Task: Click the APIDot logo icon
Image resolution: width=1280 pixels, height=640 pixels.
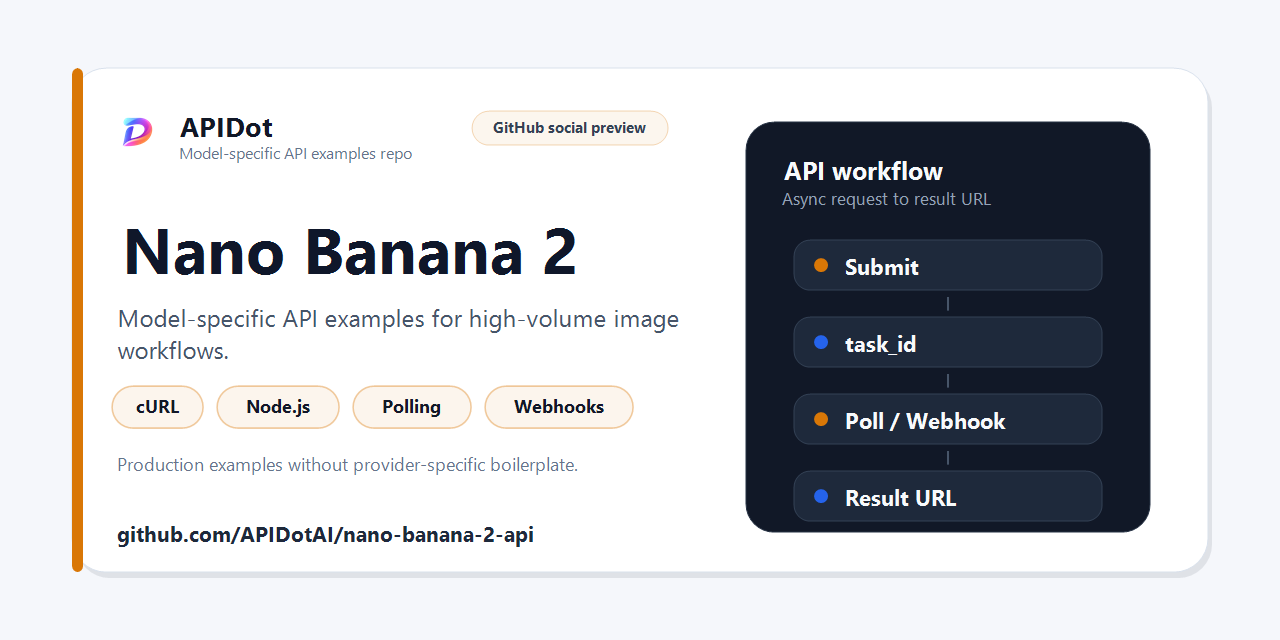Action: (137, 132)
